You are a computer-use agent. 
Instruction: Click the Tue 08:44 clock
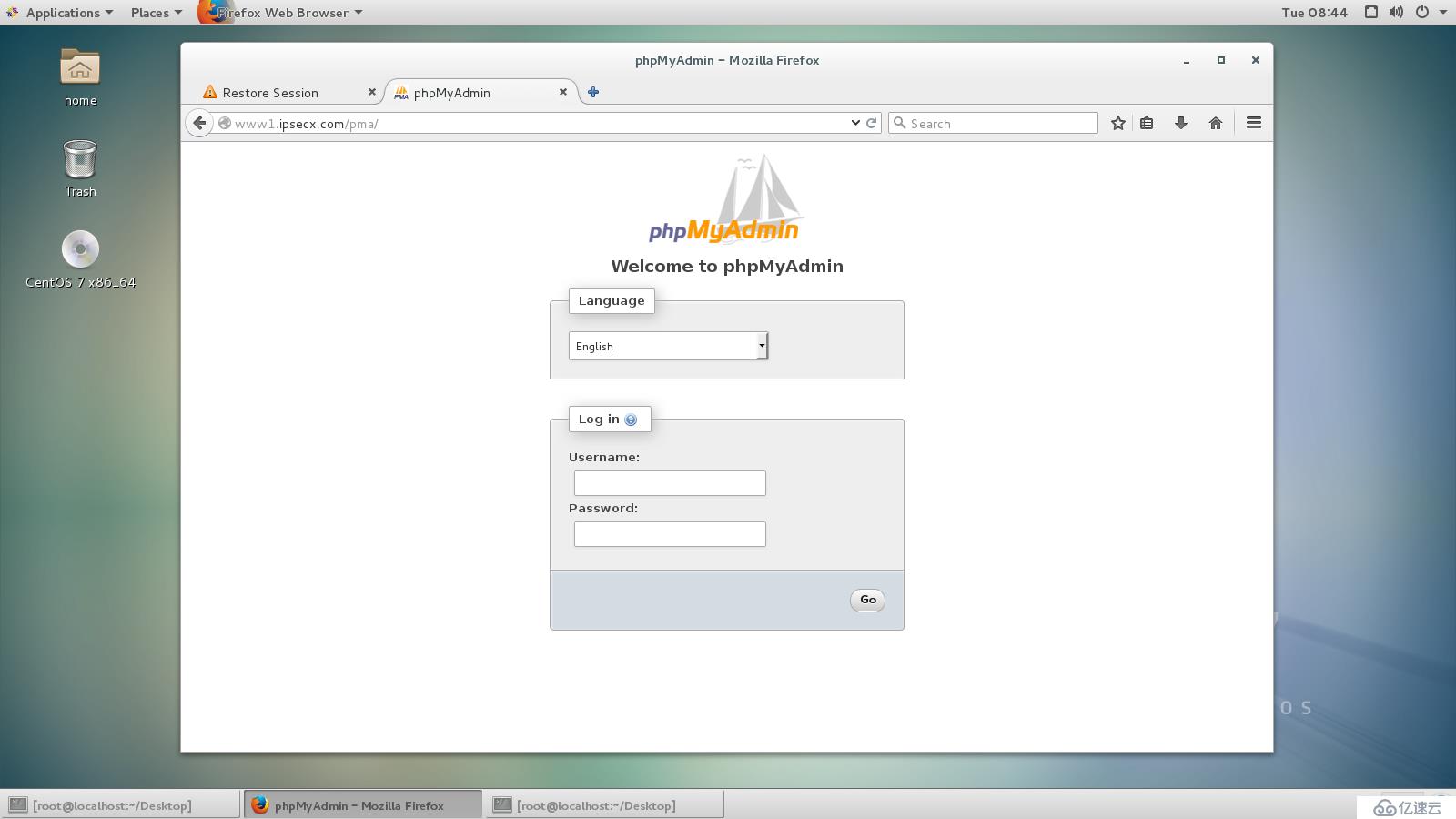click(x=1314, y=13)
